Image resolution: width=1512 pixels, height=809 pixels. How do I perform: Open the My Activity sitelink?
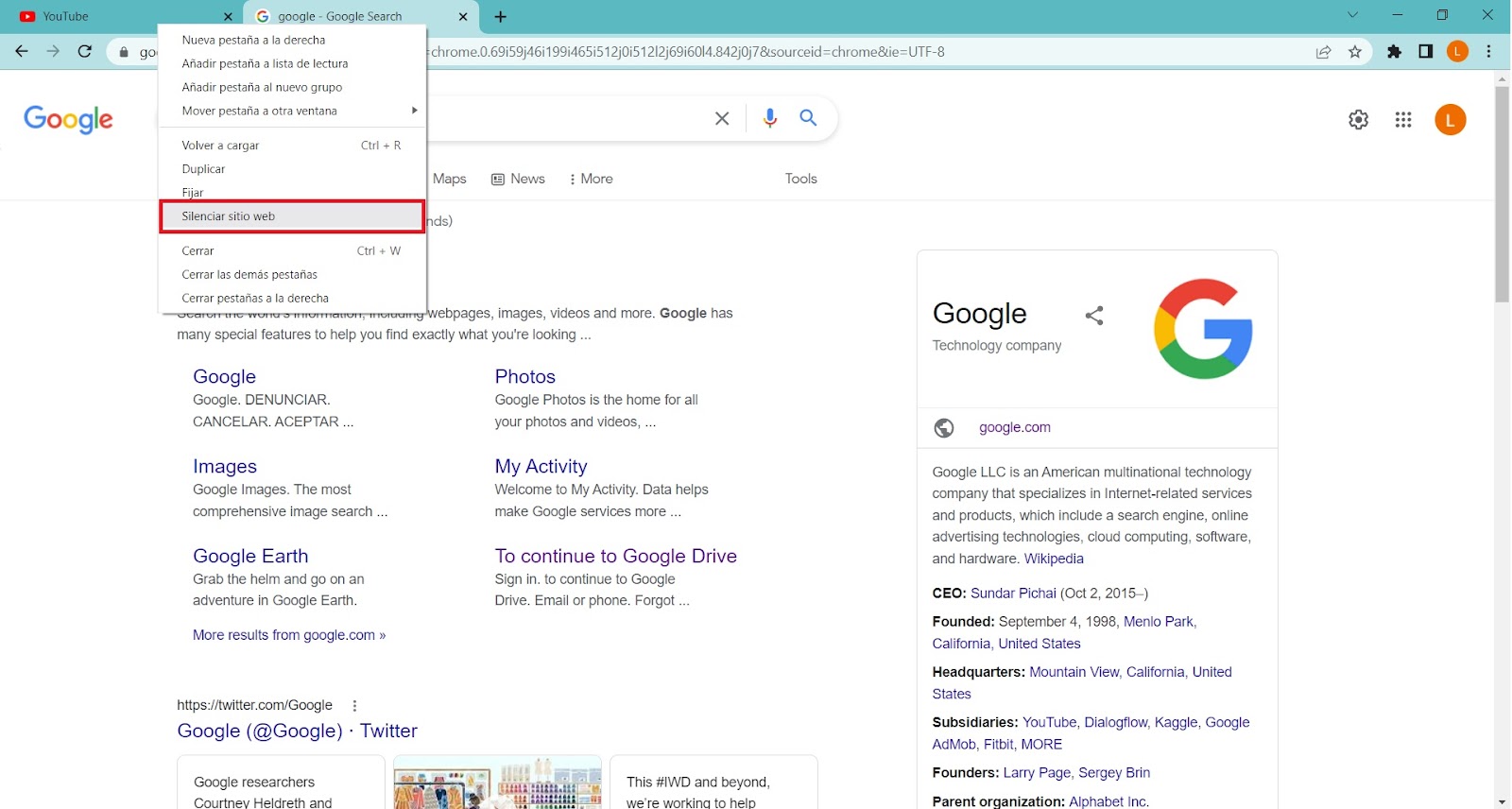(541, 467)
